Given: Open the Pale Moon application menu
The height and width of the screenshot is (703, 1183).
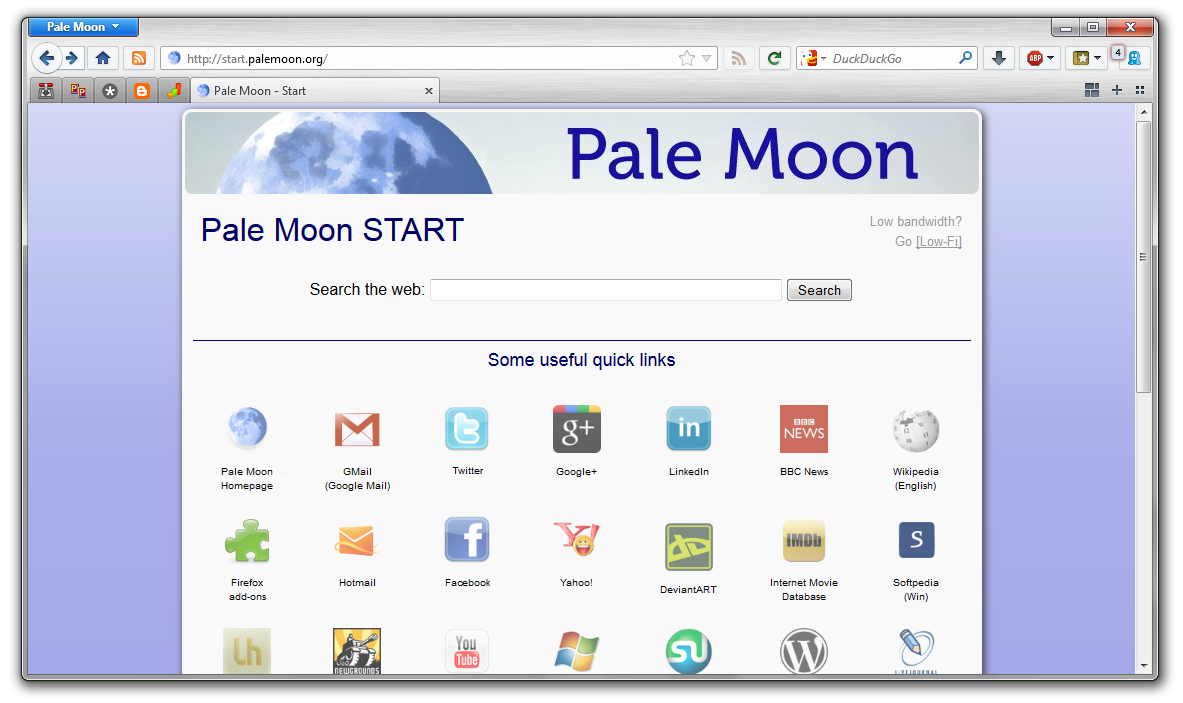Looking at the screenshot, I should click(x=83, y=26).
